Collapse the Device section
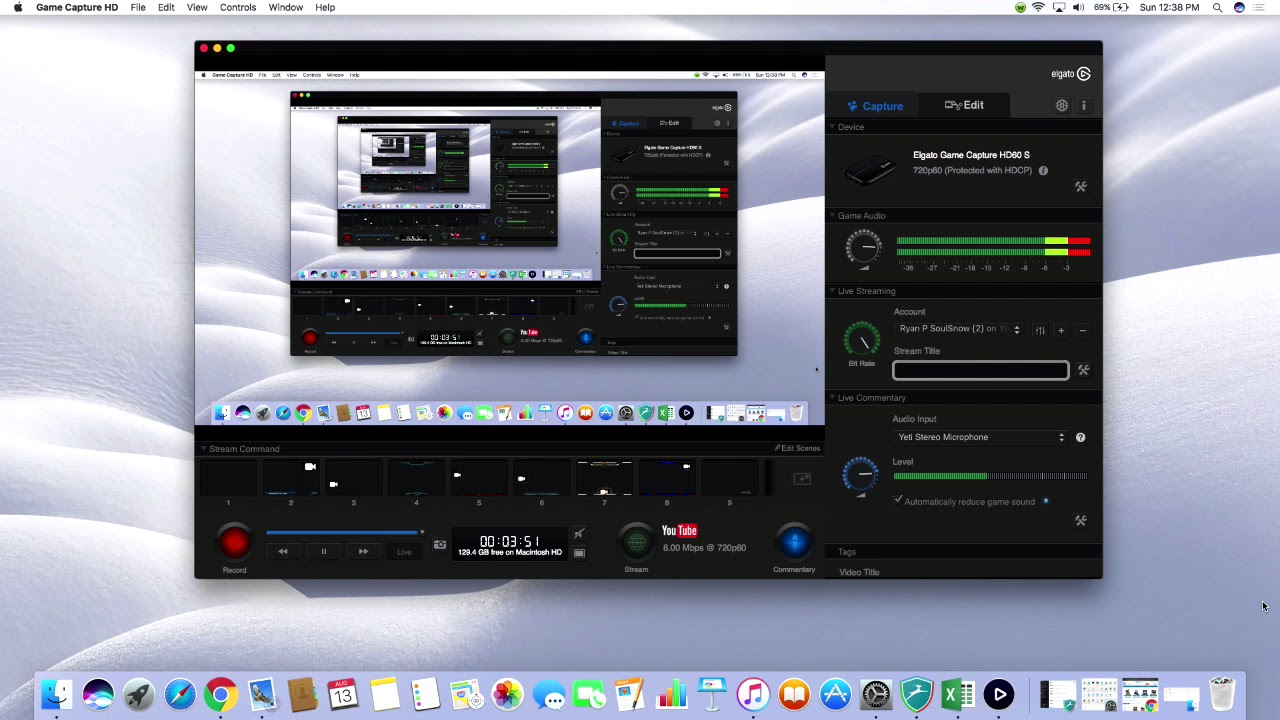Screen dimensions: 1280x720 (x=832, y=127)
